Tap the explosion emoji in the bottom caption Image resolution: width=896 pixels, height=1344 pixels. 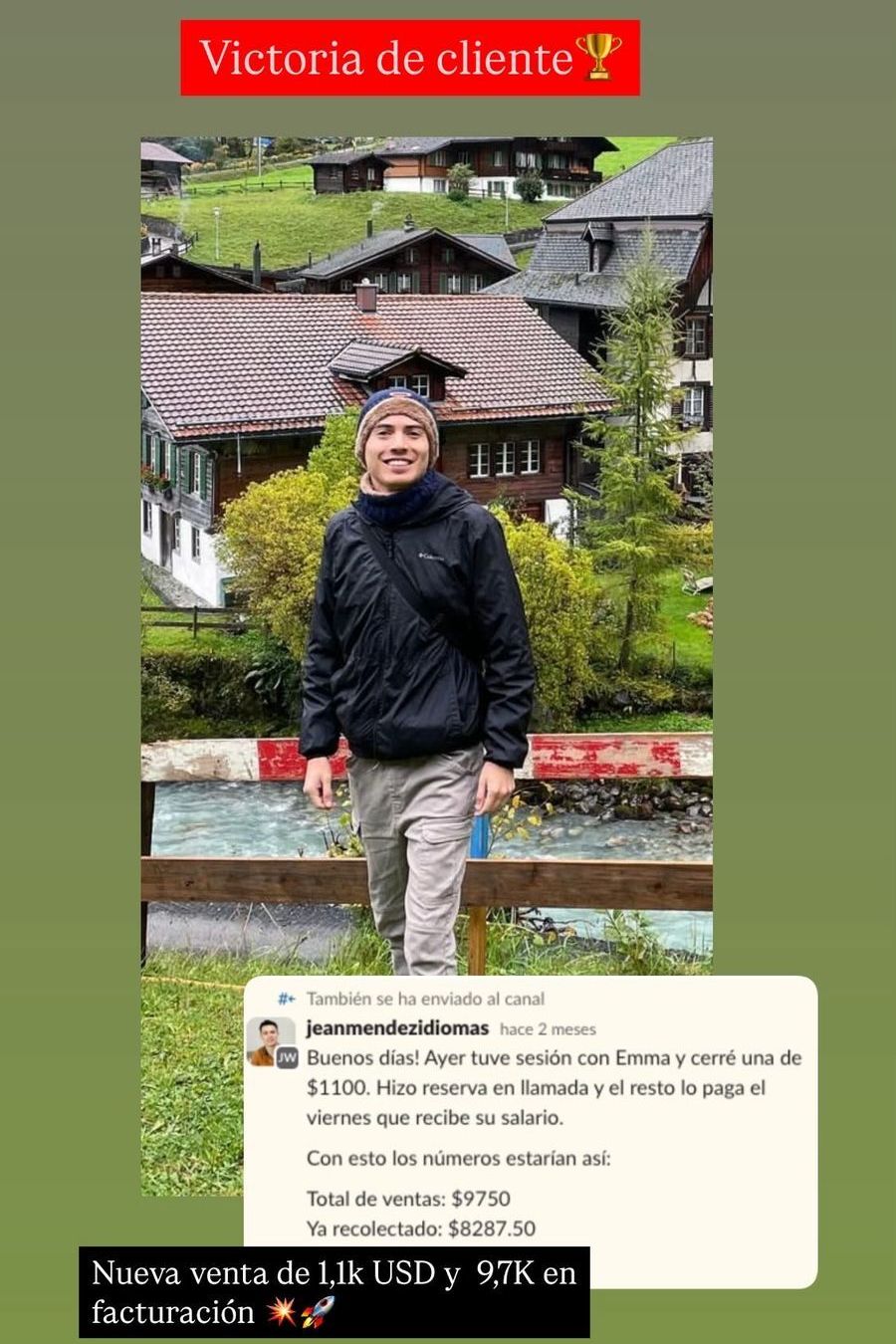(x=282, y=1313)
